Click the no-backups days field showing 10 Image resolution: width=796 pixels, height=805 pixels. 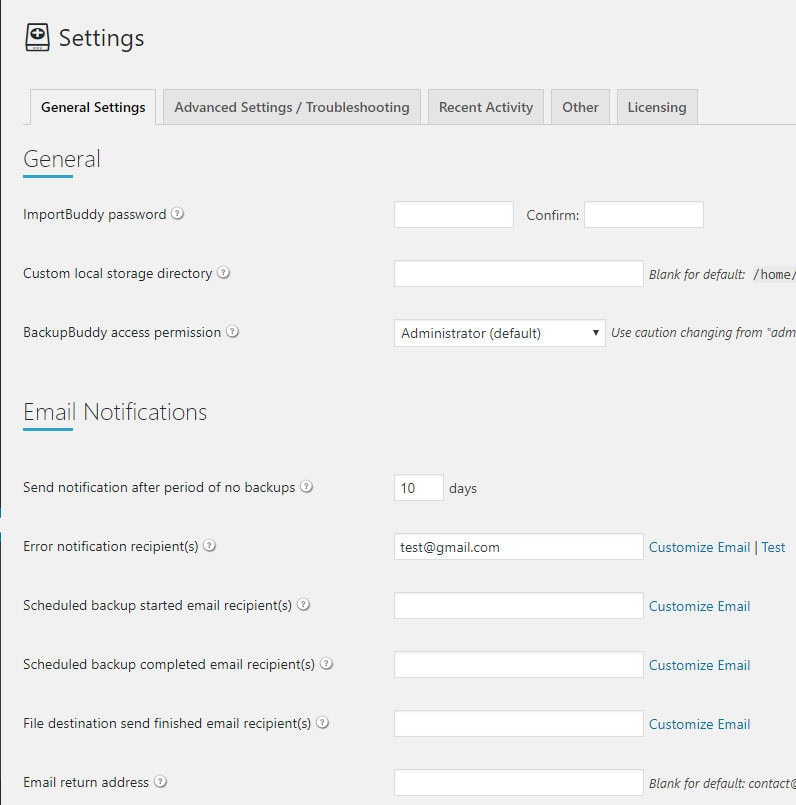[x=419, y=488]
